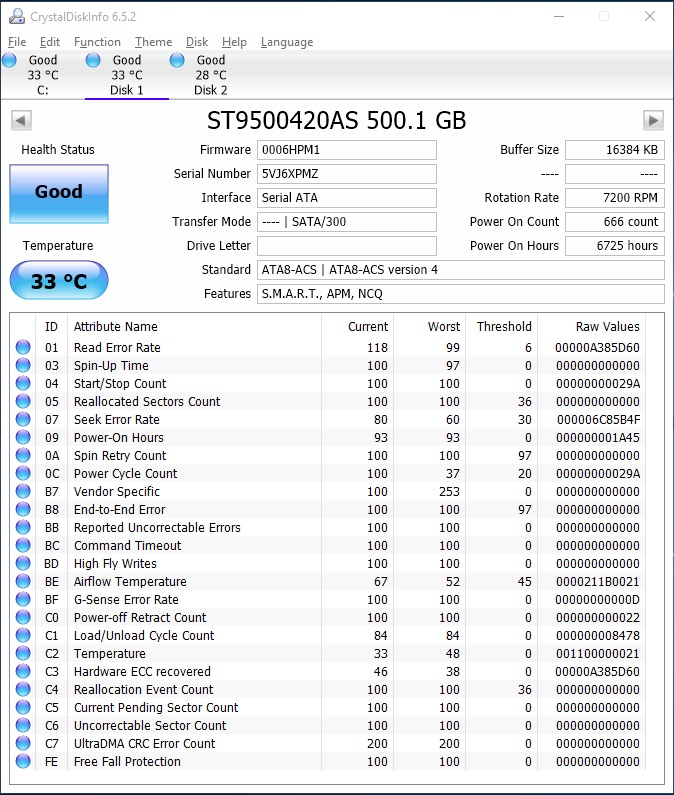Select the Temperature attribute row name

pyautogui.click(x=110, y=654)
